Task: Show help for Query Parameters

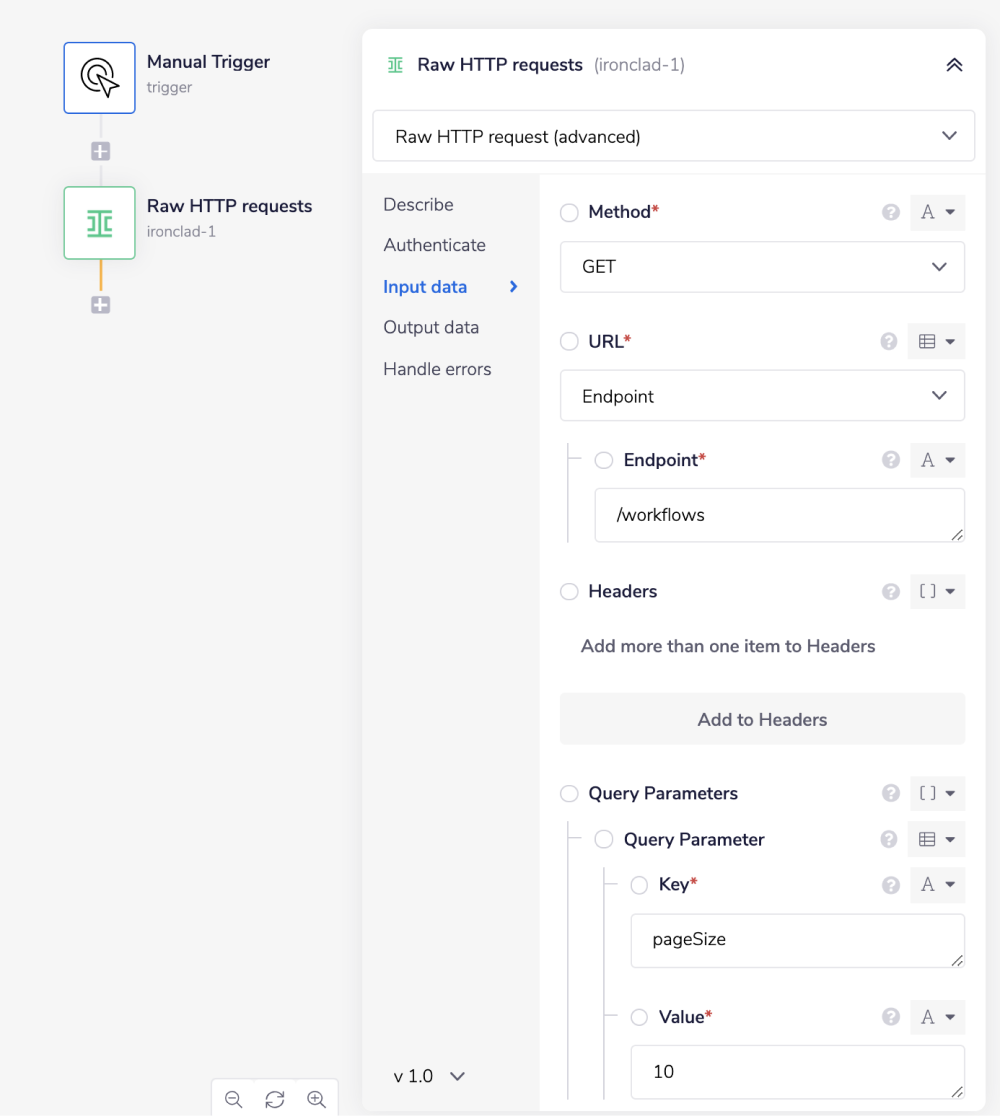Action: tap(891, 793)
